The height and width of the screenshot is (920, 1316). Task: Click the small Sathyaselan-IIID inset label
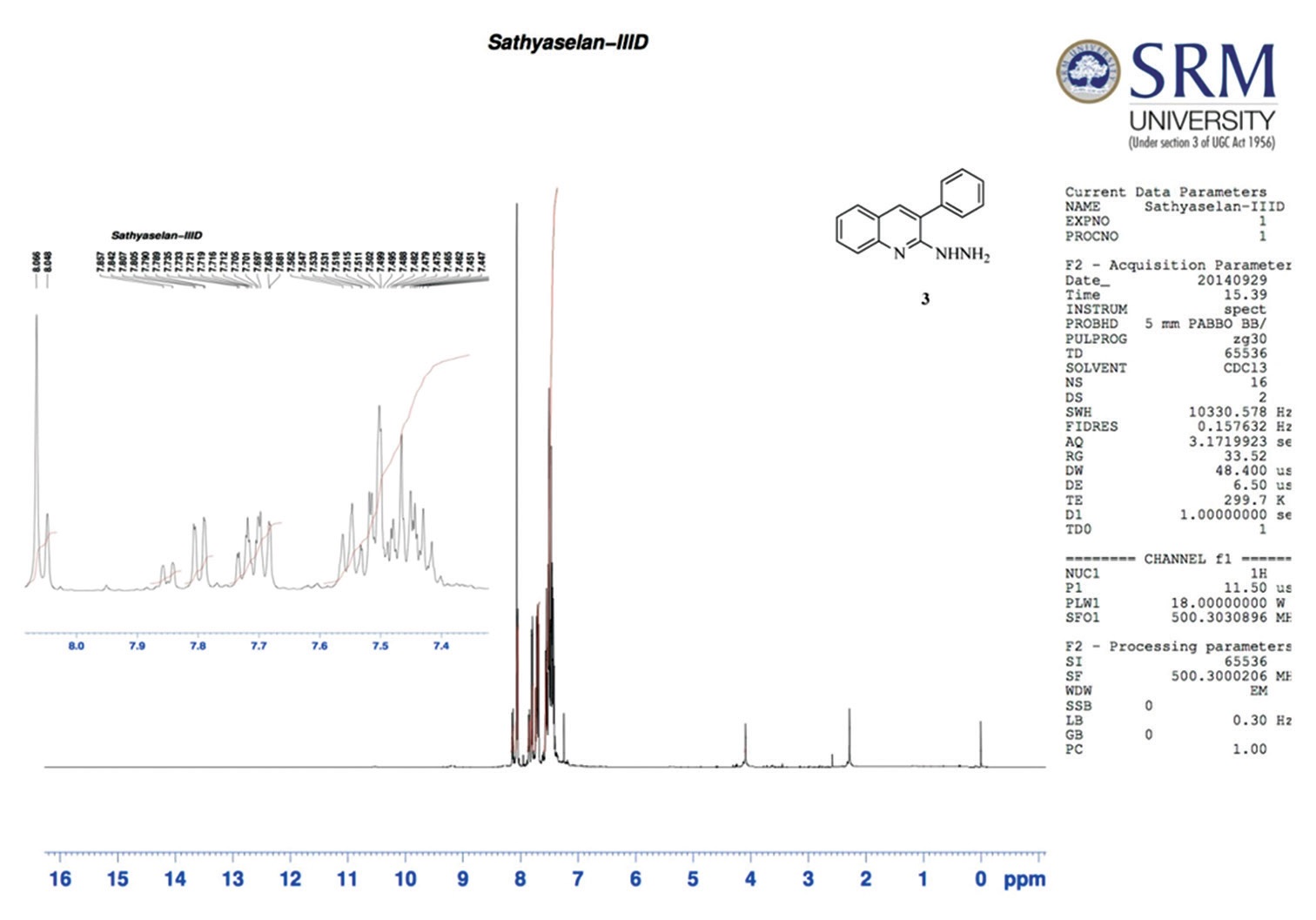[x=157, y=236]
